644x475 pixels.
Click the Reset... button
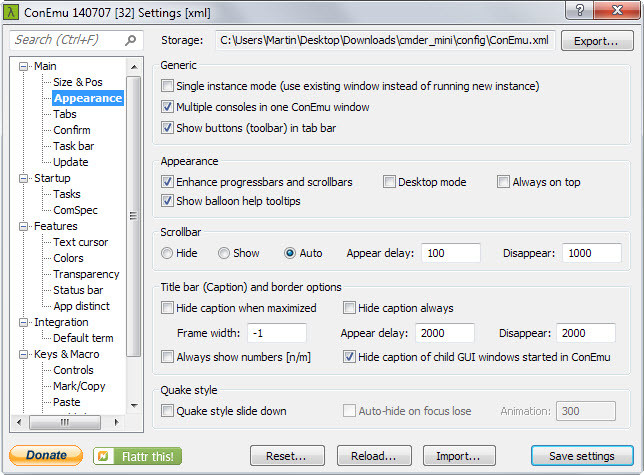coord(287,456)
